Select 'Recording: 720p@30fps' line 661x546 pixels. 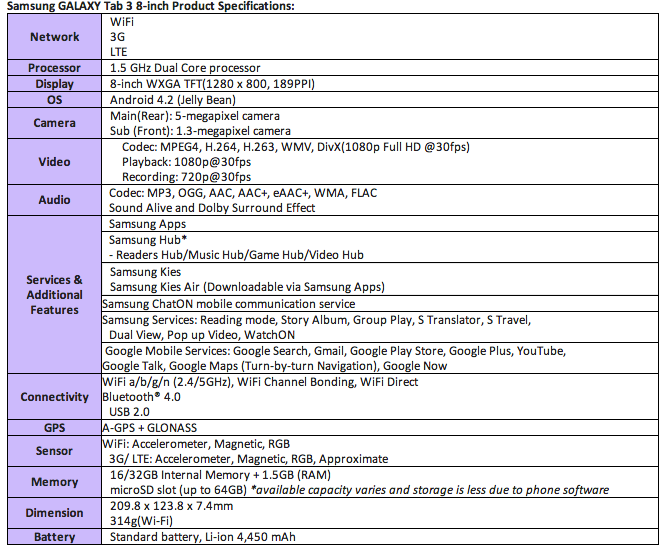pos(186,177)
